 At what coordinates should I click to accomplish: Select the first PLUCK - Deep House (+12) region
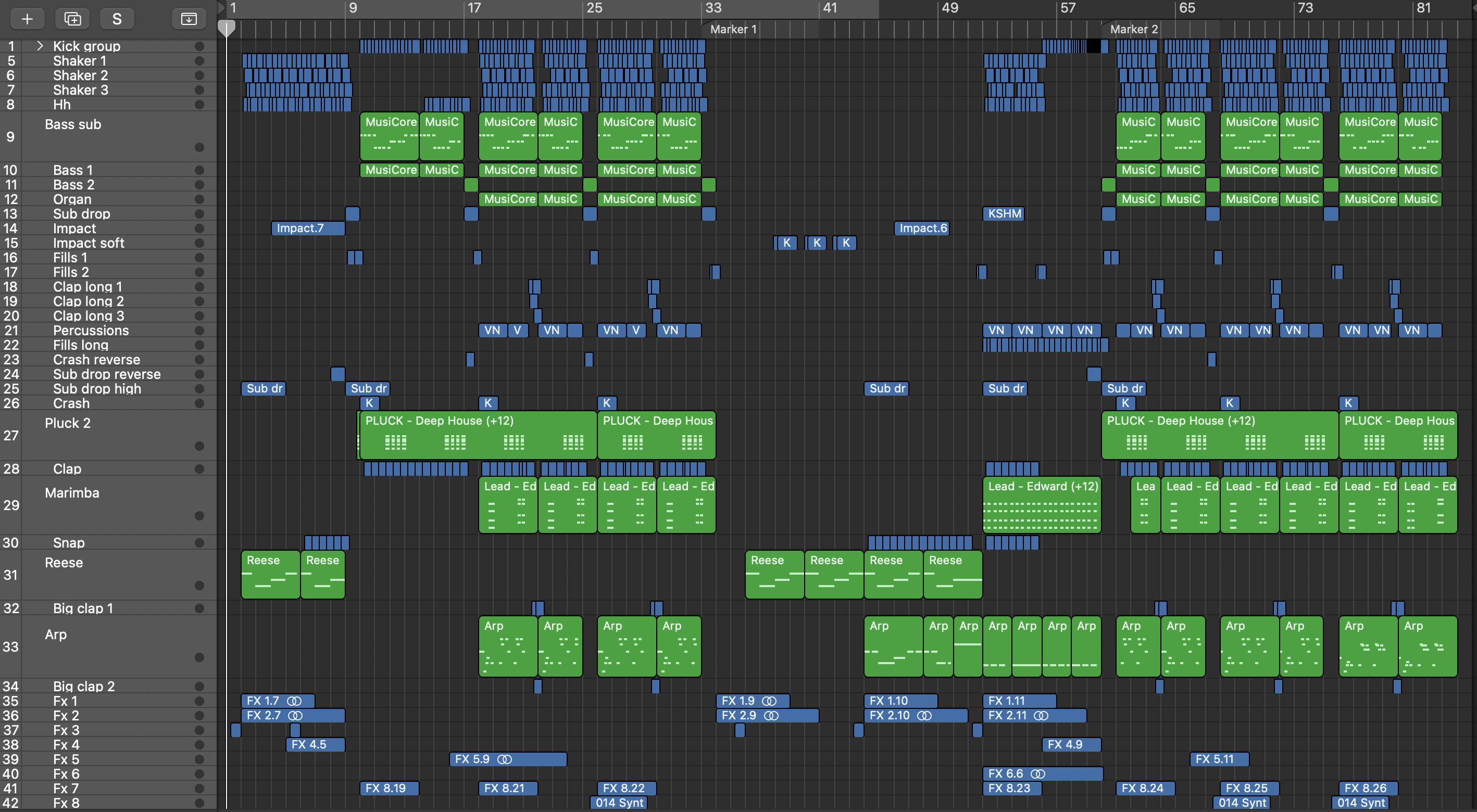pos(478,435)
